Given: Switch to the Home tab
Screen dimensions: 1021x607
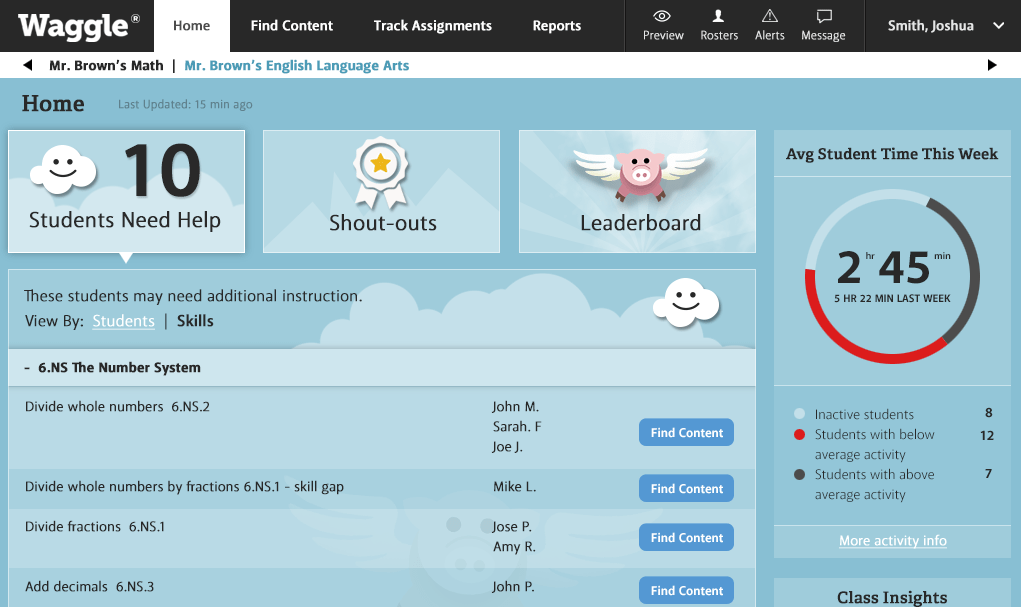Looking at the screenshot, I should pos(191,26).
